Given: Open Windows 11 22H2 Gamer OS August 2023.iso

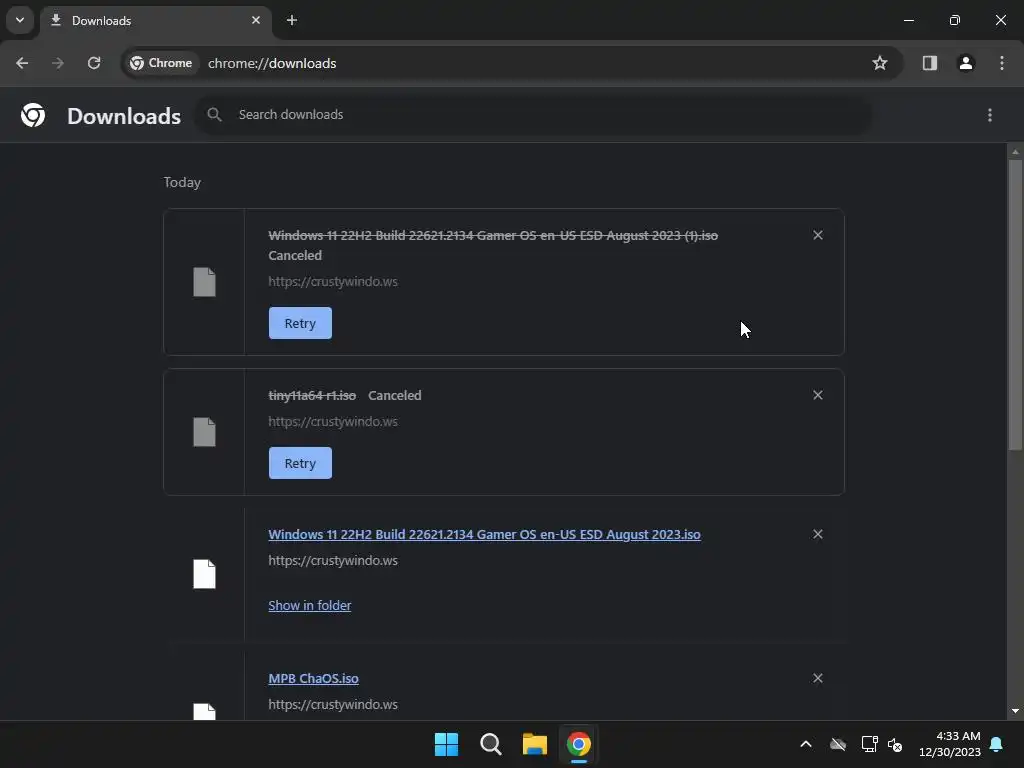Looking at the screenshot, I should (x=485, y=534).
